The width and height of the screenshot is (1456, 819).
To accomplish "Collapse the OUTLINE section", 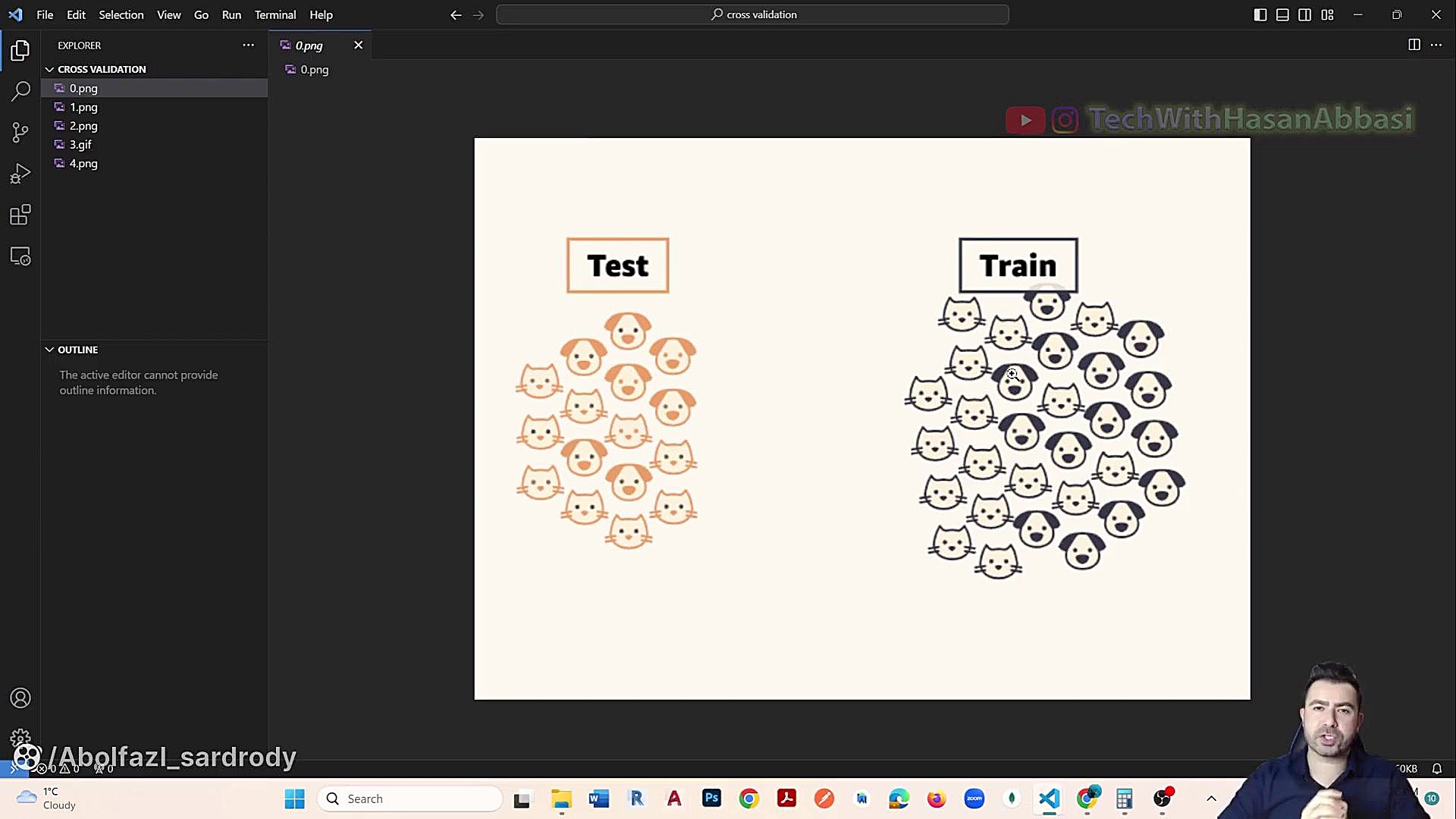I will [154, 350].
